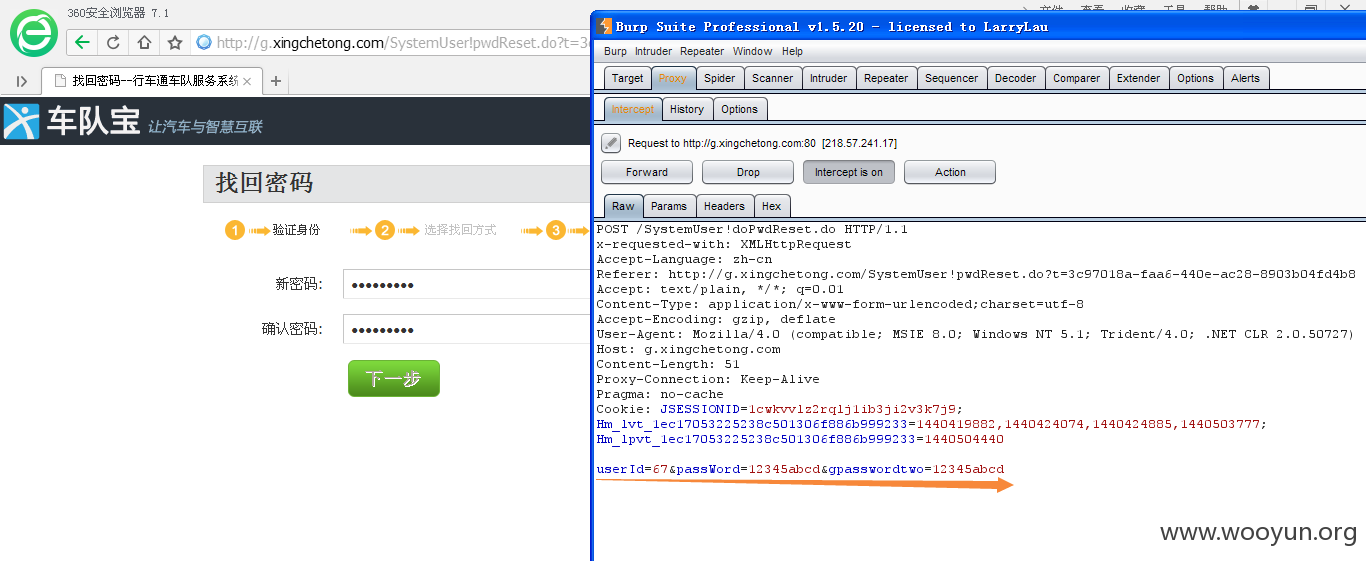Switch to the Repeater tool tab

click(886, 78)
